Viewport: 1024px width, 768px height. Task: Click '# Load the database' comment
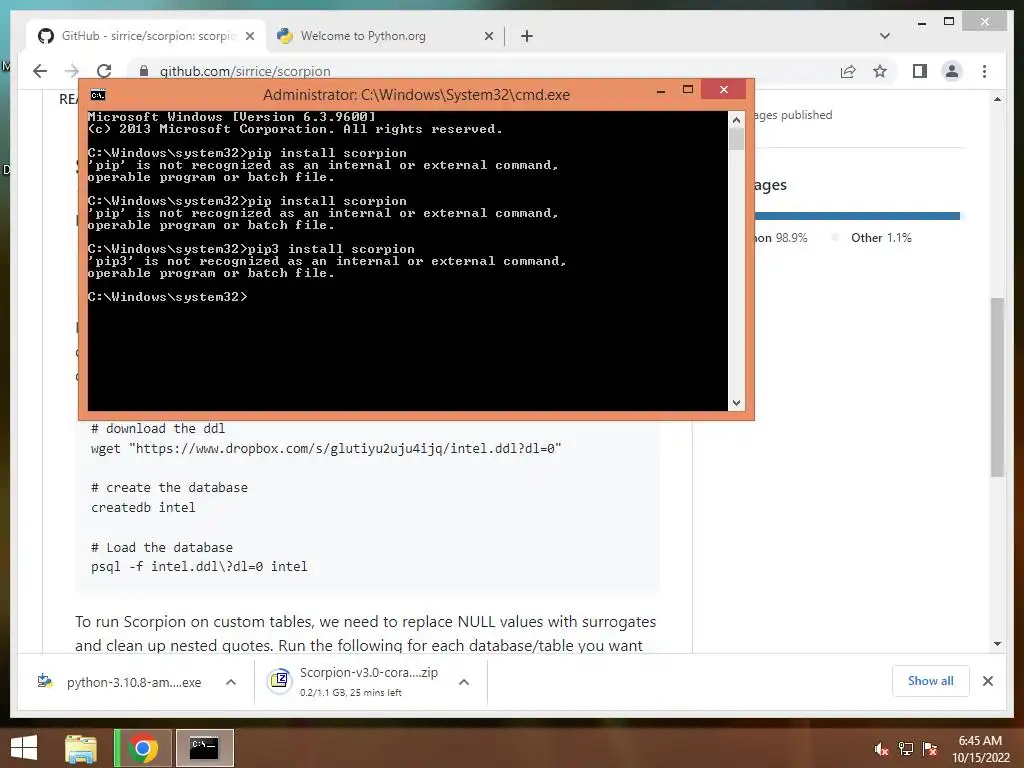point(162,547)
